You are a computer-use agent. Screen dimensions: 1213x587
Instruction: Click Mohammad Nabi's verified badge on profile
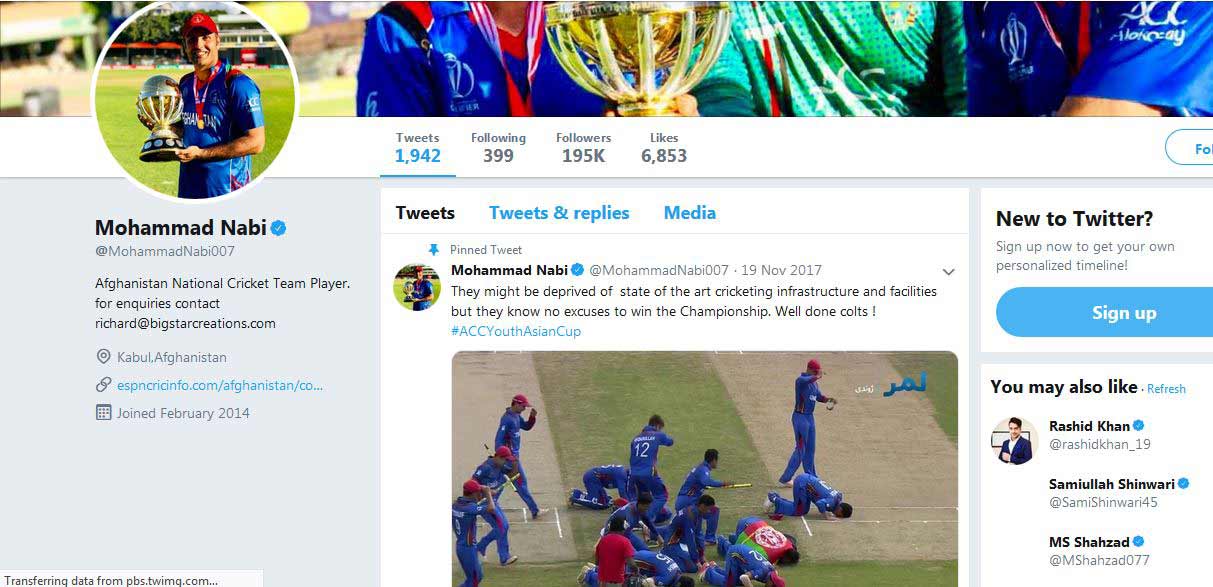279,228
